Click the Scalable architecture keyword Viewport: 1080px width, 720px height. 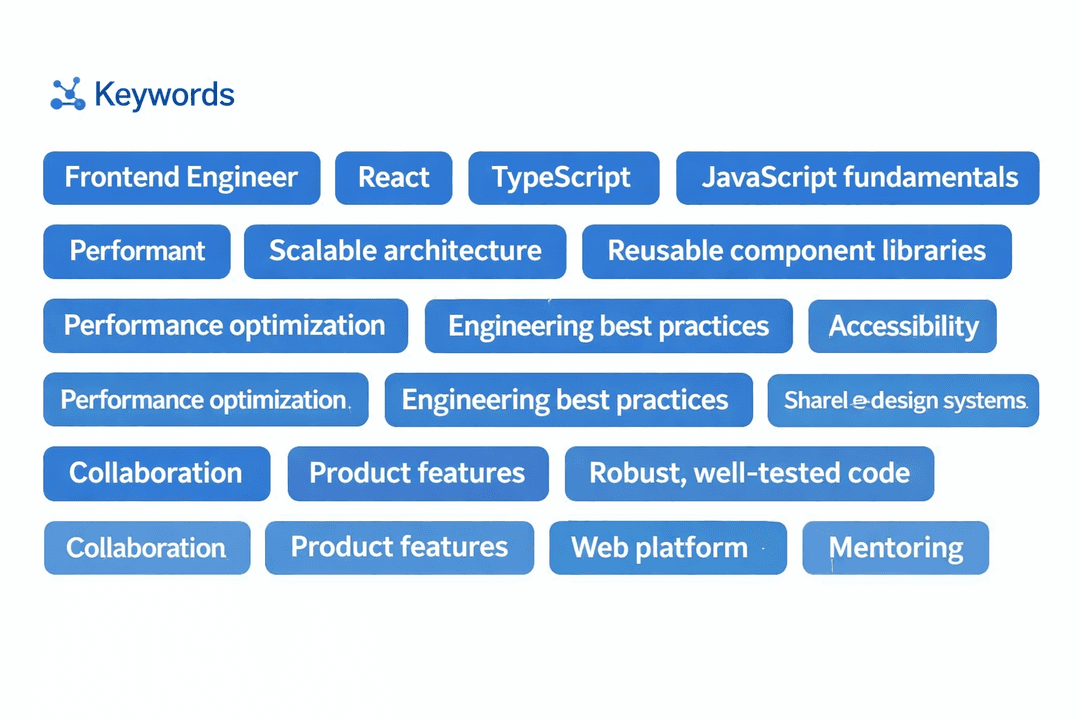pos(404,251)
